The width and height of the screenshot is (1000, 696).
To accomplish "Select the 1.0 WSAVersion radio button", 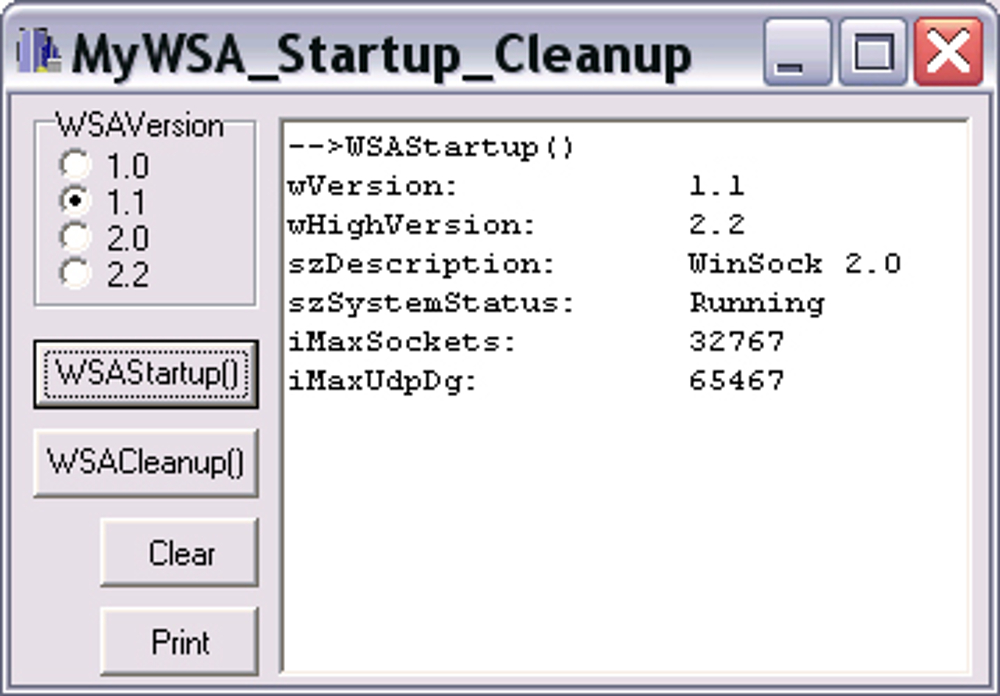I will [x=75, y=165].
